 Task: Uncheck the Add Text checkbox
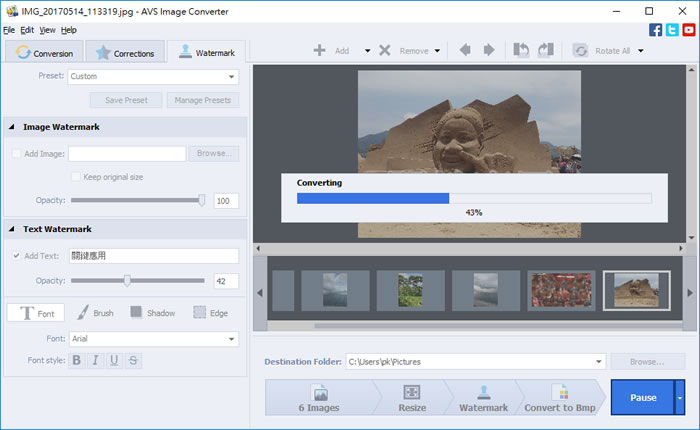point(17,256)
